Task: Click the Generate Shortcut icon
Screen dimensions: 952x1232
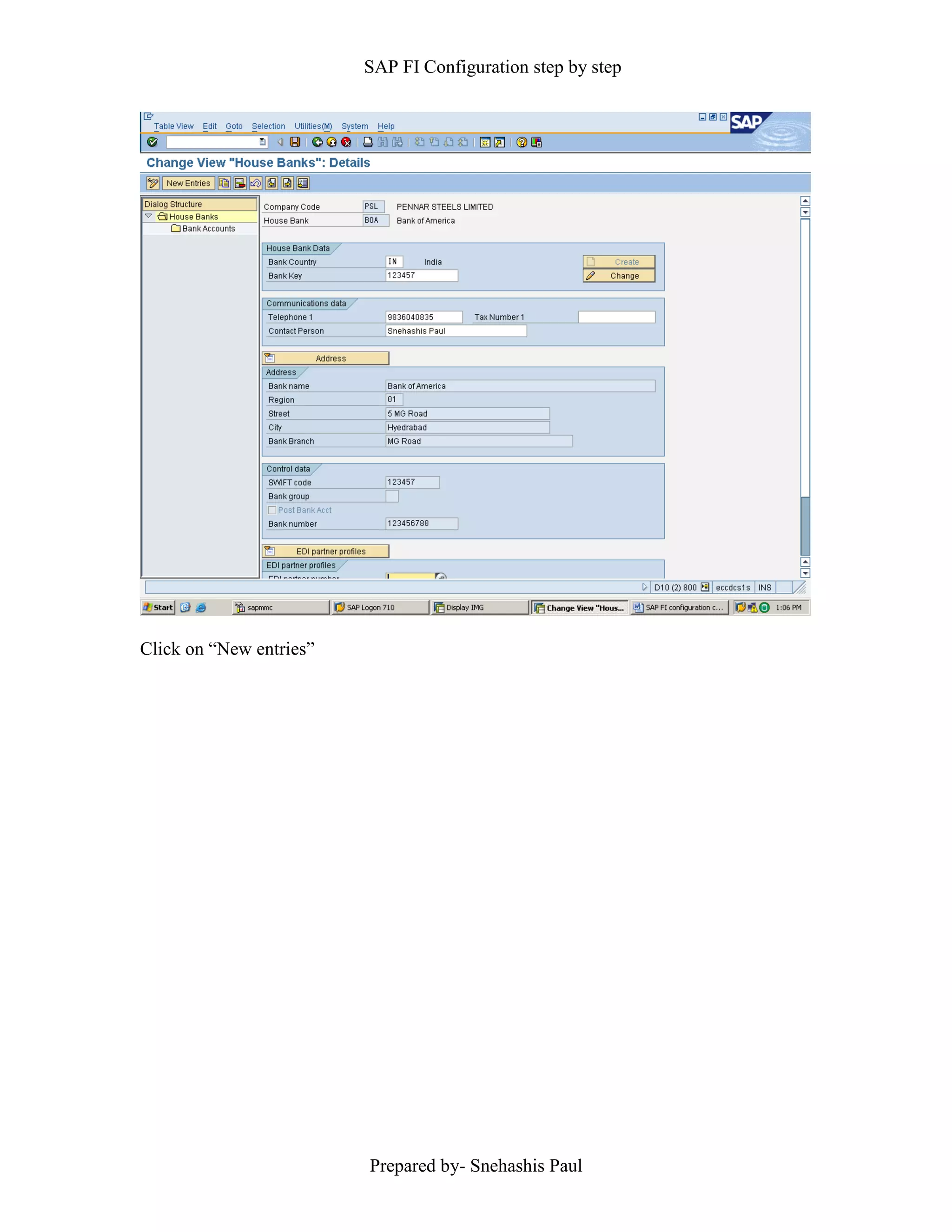Action: pyautogui.click(x=500, y=142)
